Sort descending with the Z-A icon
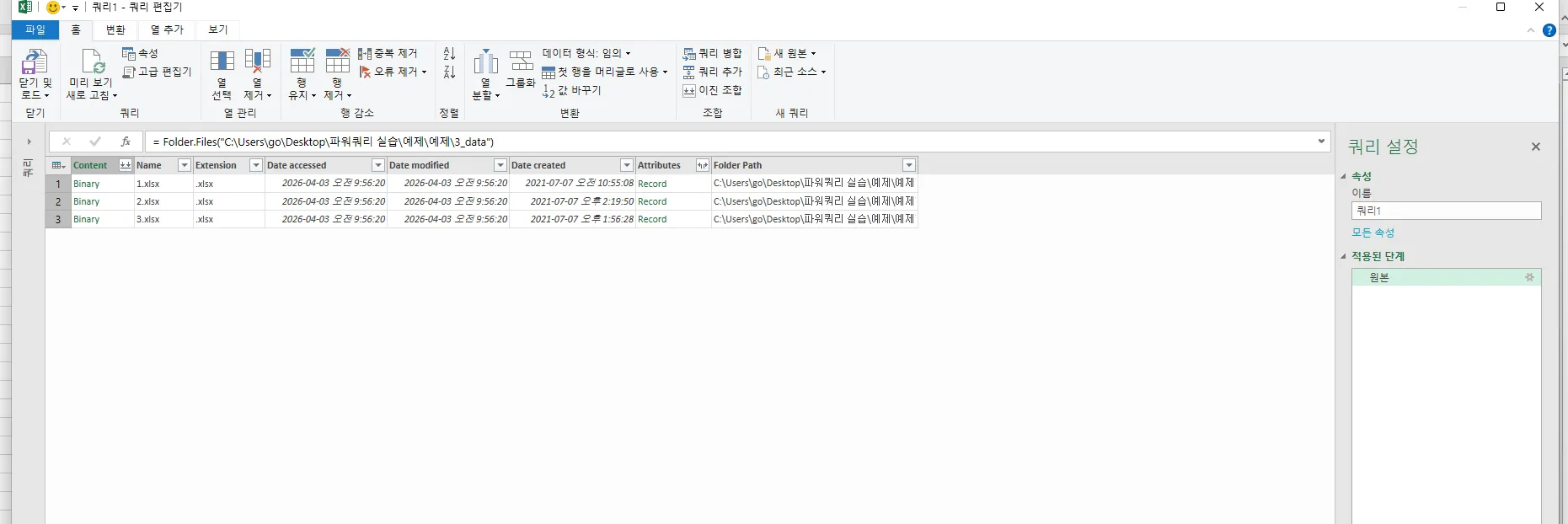Image resolution: width=1568 pixels, height=524 pixels. pos(449,72)
